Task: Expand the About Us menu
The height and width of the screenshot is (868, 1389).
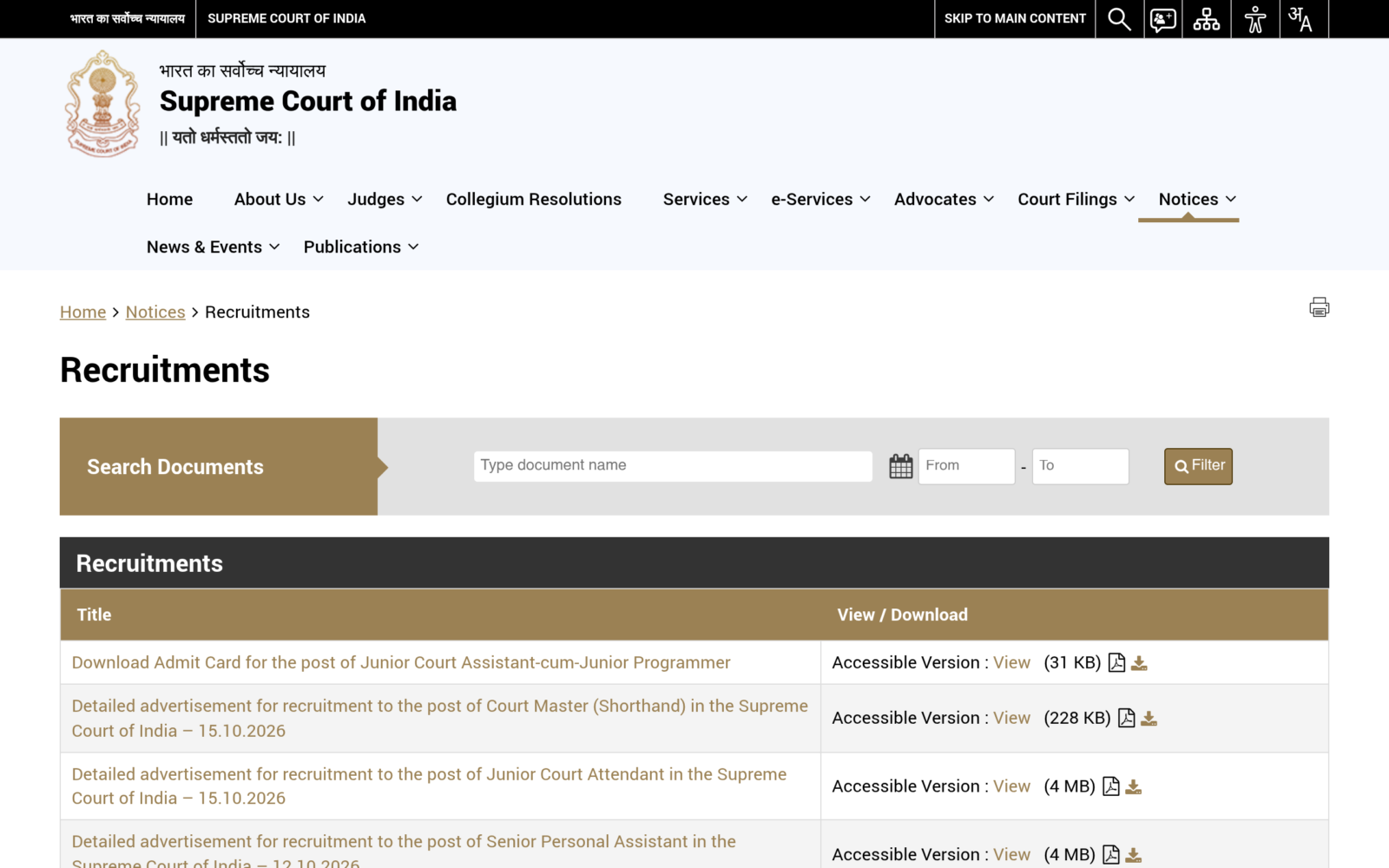Action: tap(279, 199)
